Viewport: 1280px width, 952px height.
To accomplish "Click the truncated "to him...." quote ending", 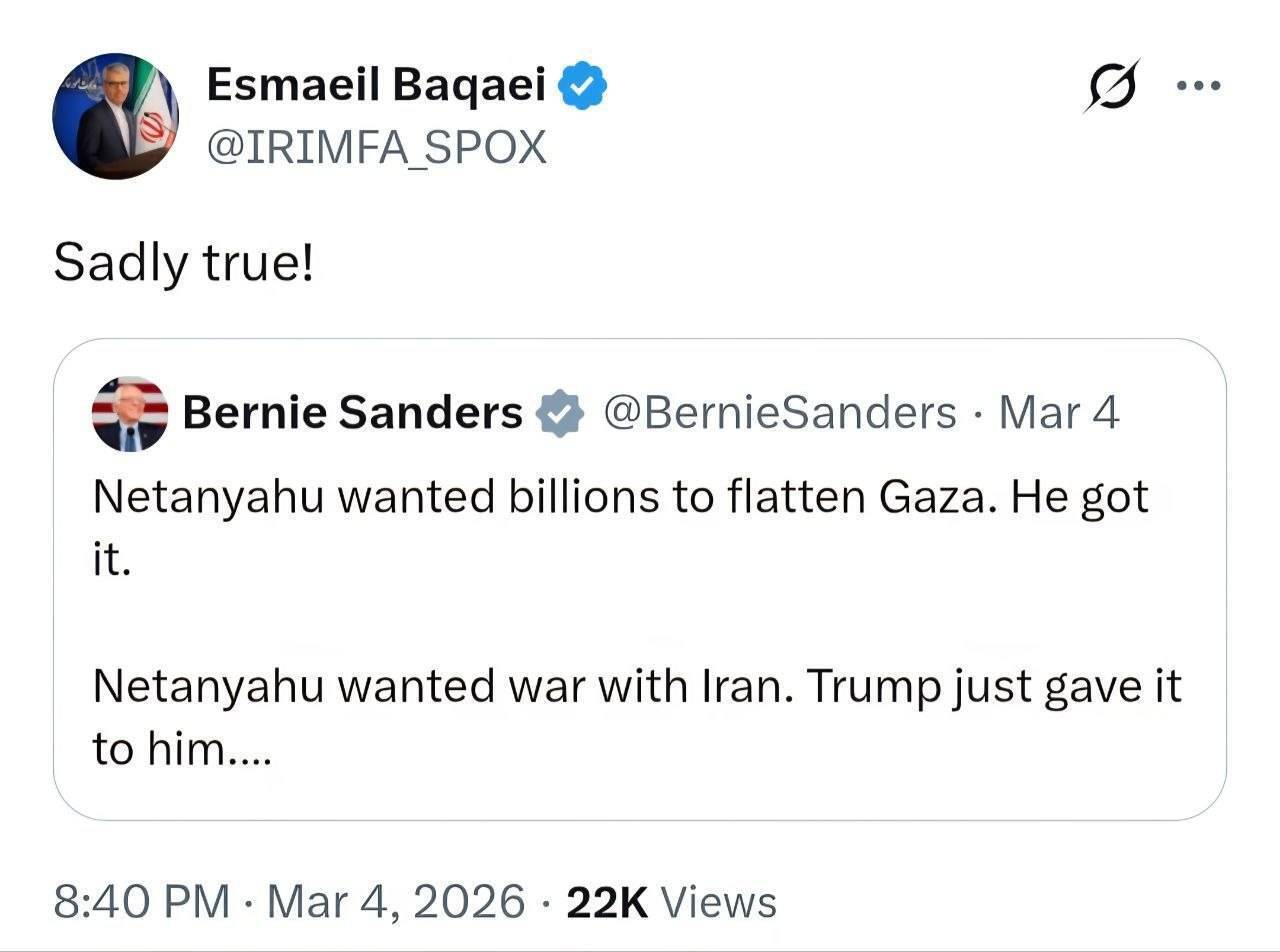I will 181,749.
